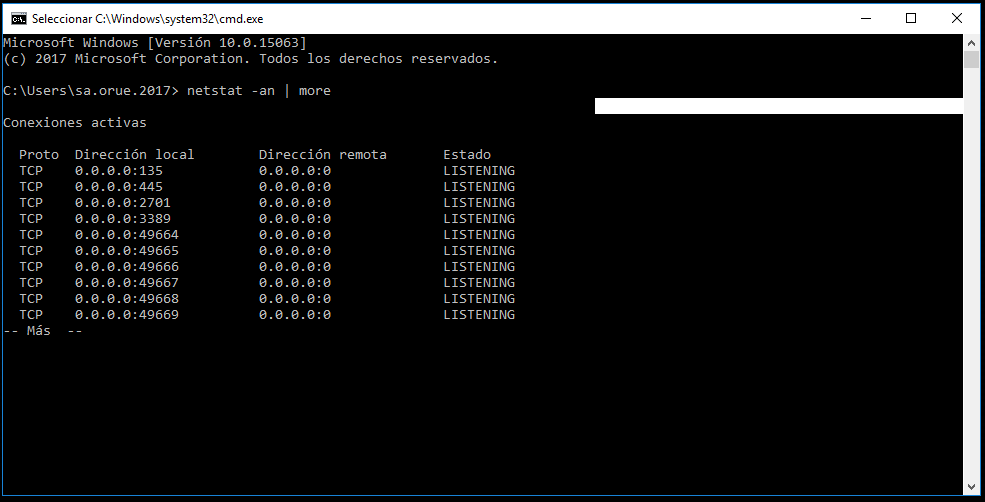Click the 'Dirección local' column header
985x502 pixels.
[x=134, y=155]
